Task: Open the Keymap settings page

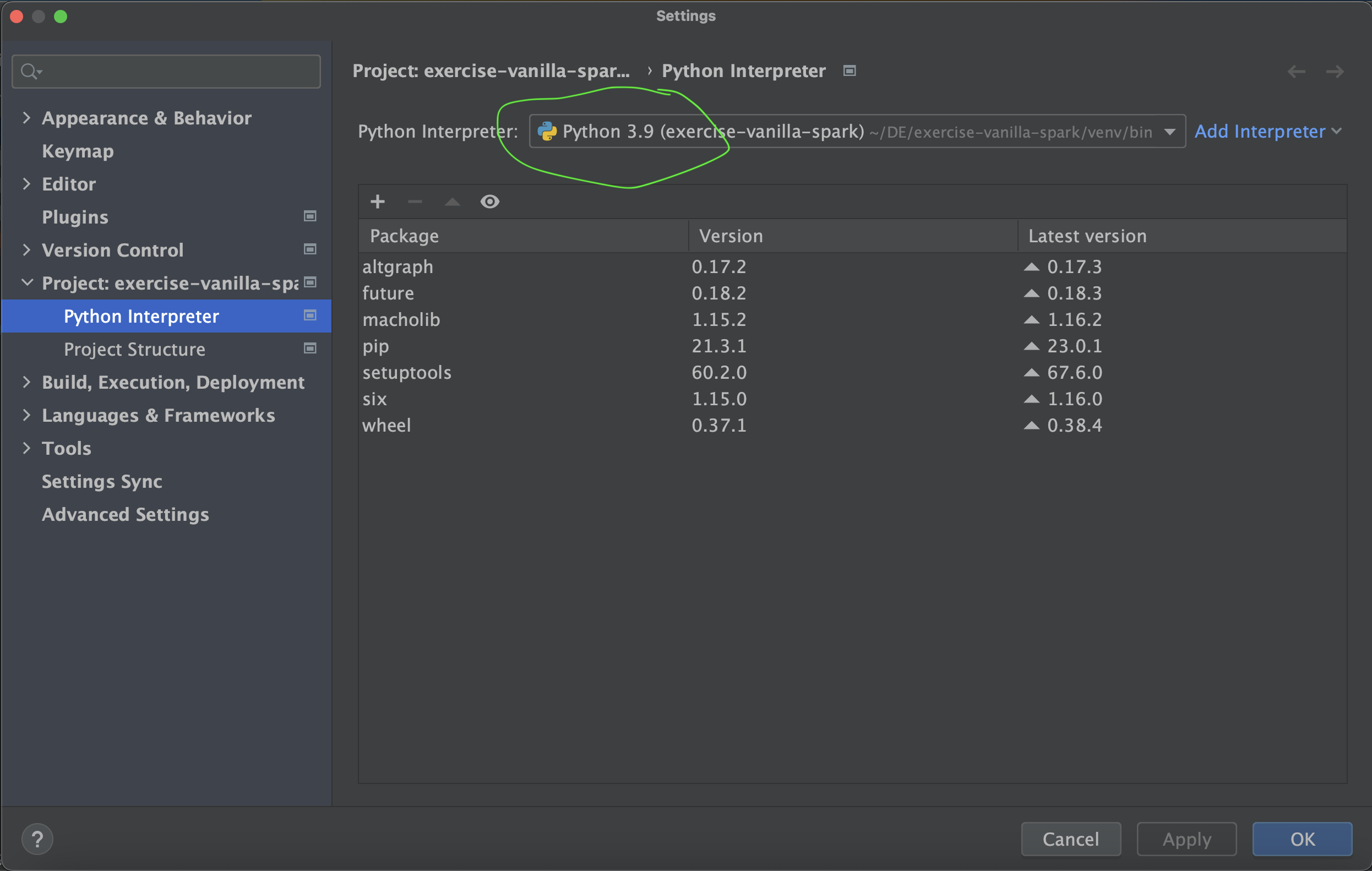Action: (x=78, y=151)
